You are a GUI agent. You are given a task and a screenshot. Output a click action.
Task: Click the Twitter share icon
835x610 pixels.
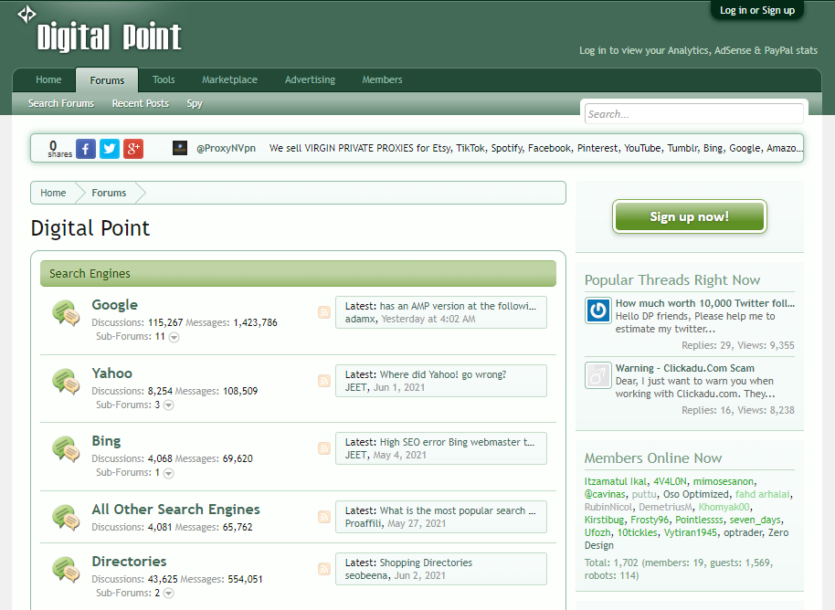[x=110, y=149]
